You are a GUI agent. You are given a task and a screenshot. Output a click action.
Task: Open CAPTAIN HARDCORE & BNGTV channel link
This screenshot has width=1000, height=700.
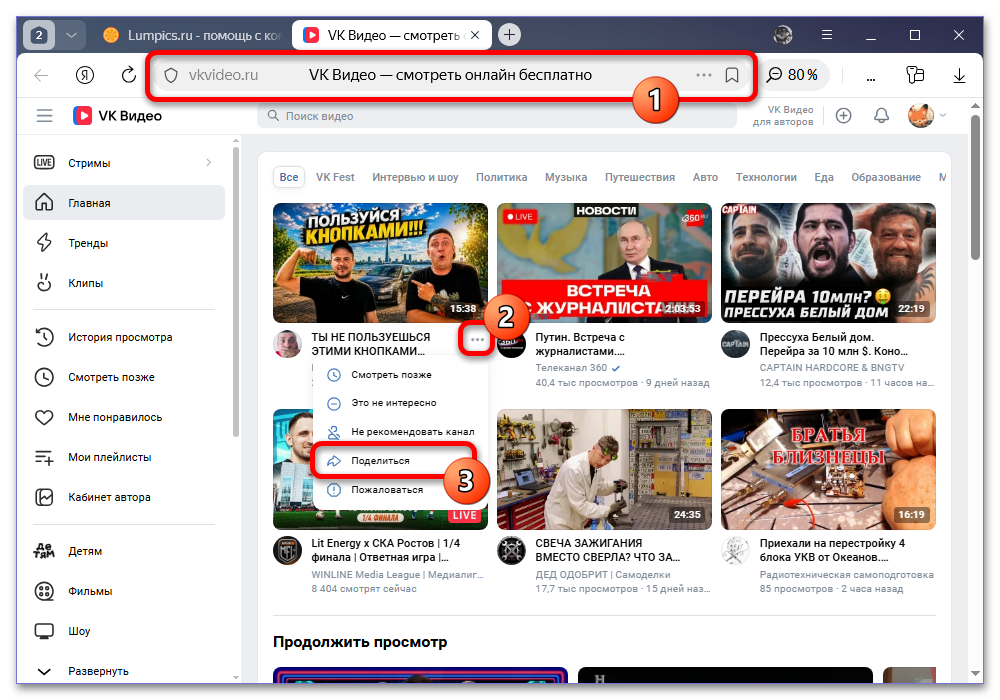point(832,368)
